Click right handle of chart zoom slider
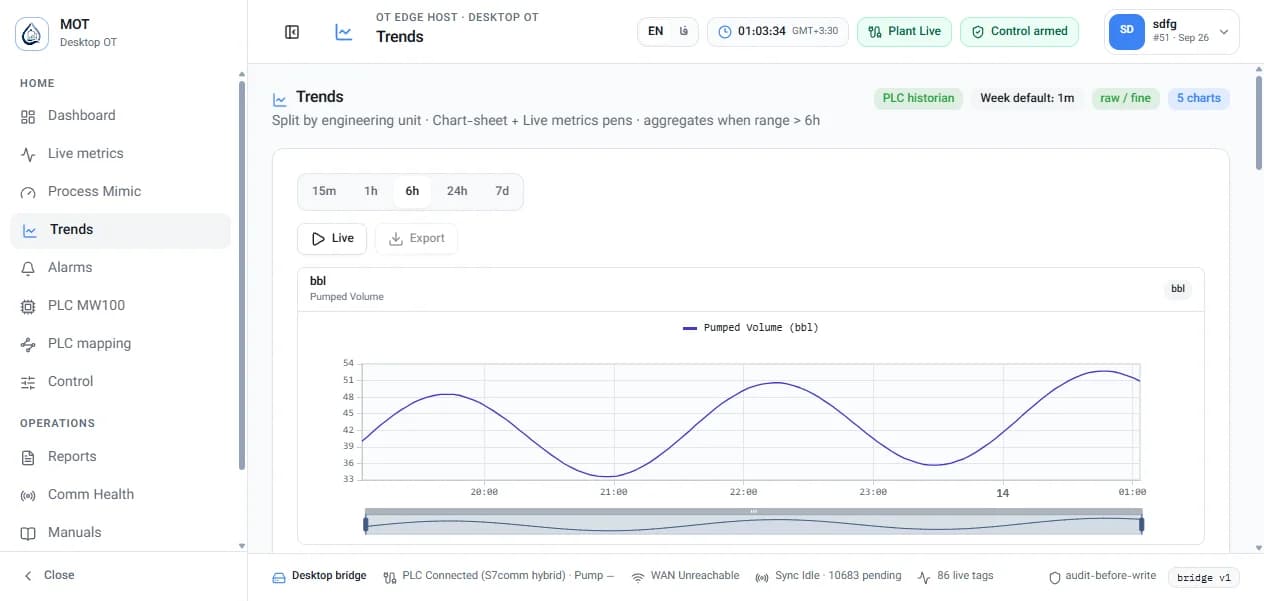1264x601 pixels. point(1141,524)
